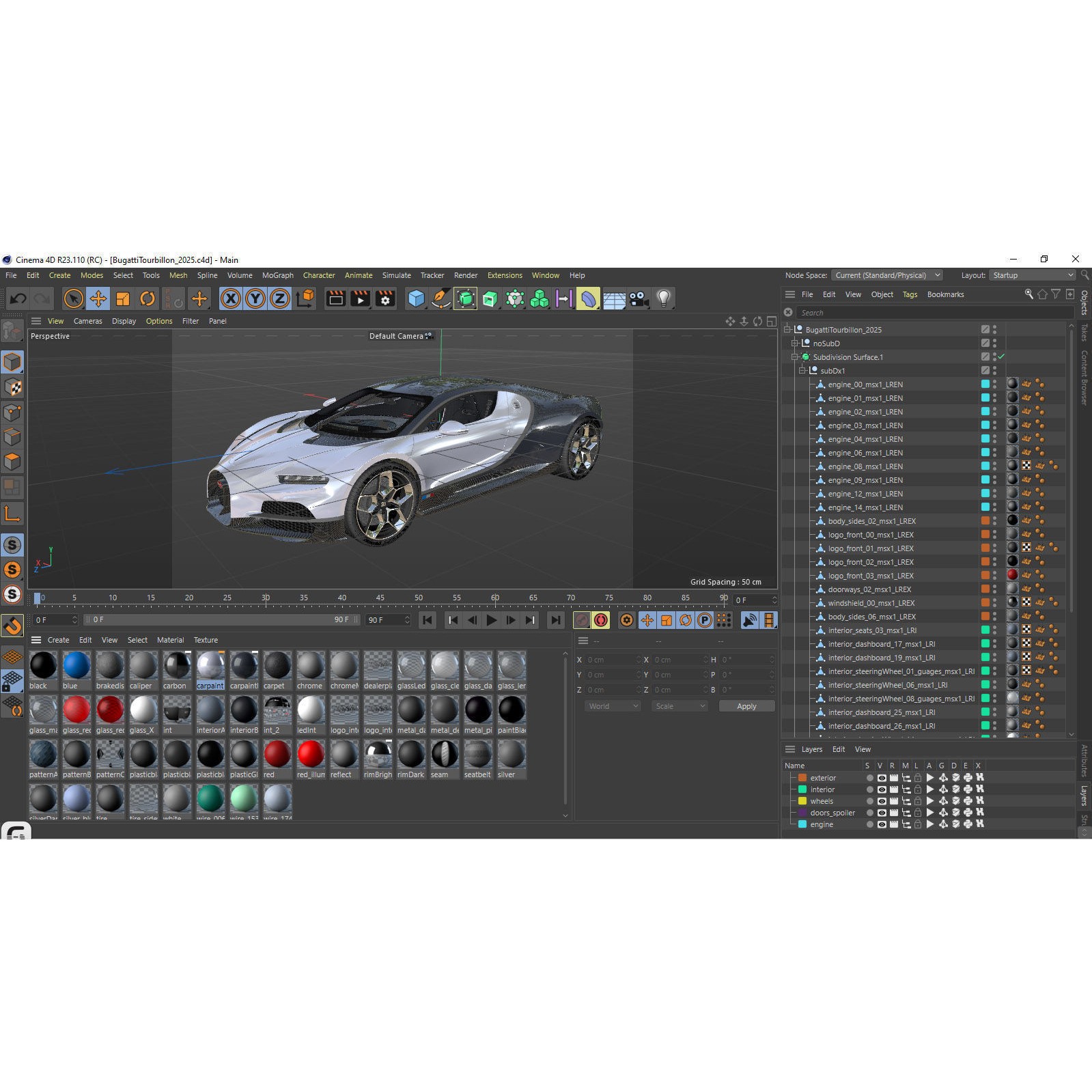The image size is (1092, 1092).
Task: Open the Layout Startup dropdown
Action: click(x=1033, y=275)
